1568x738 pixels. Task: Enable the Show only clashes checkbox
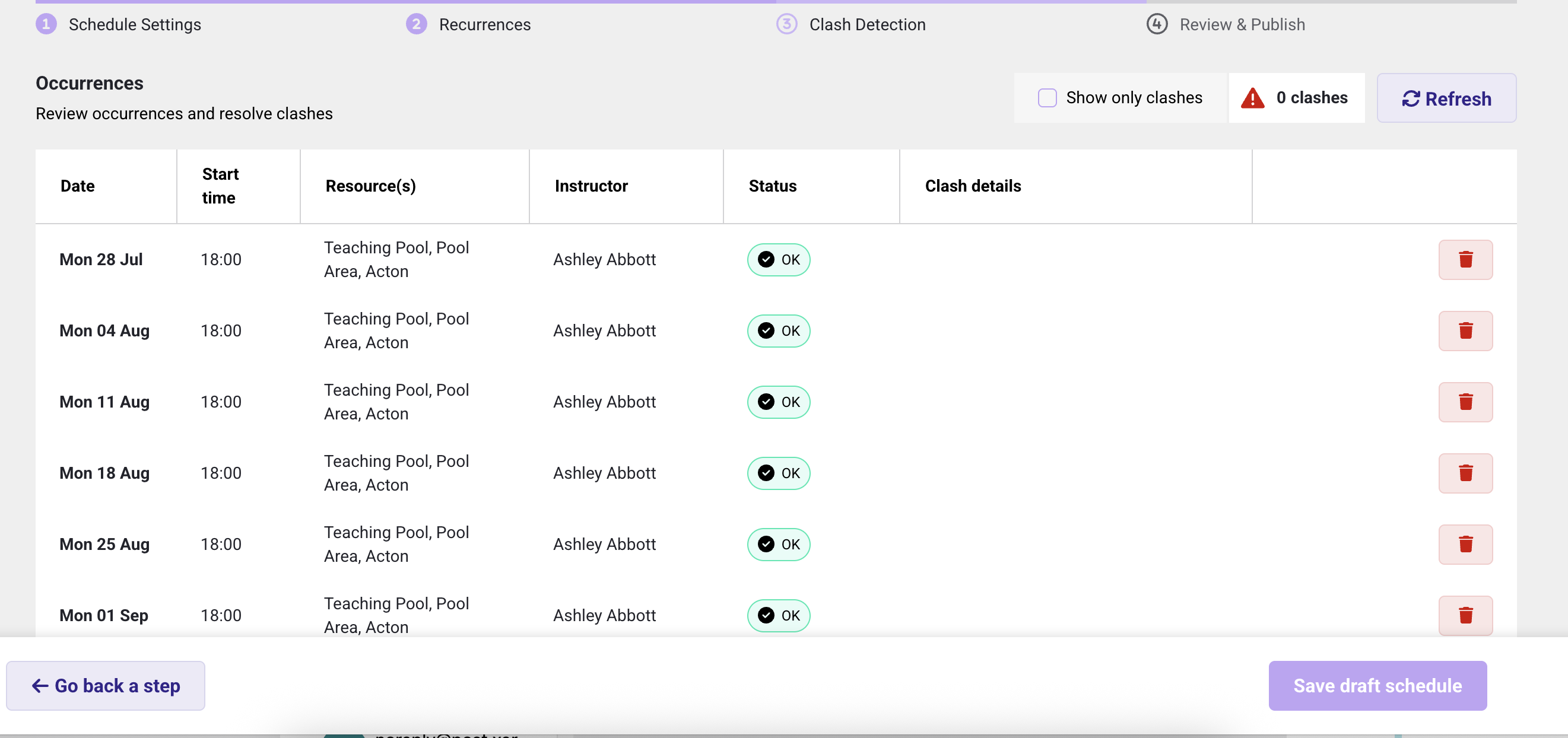point(1048,97)
